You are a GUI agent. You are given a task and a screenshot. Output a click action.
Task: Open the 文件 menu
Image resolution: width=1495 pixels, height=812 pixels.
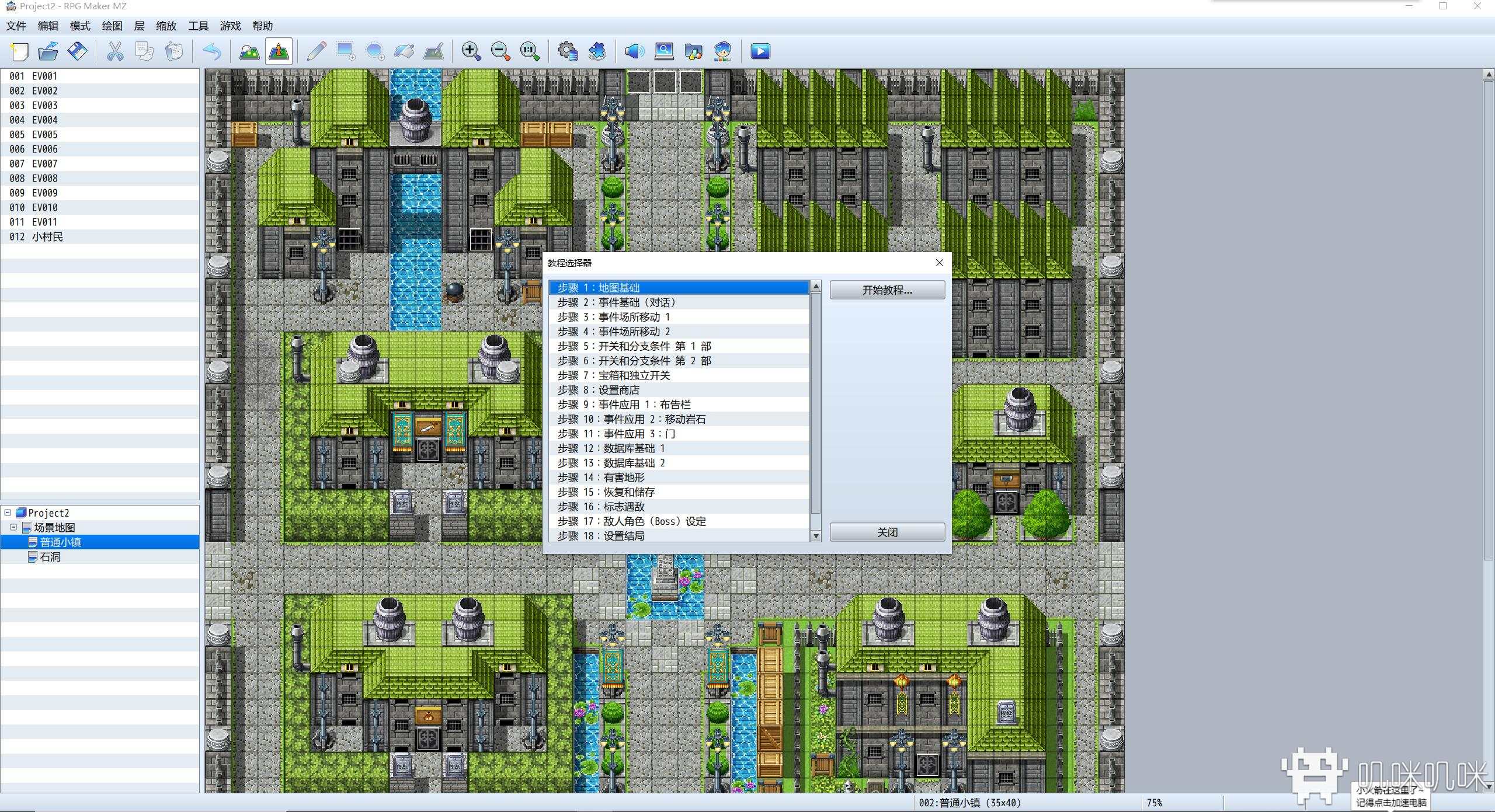click(x=16, y=26)
